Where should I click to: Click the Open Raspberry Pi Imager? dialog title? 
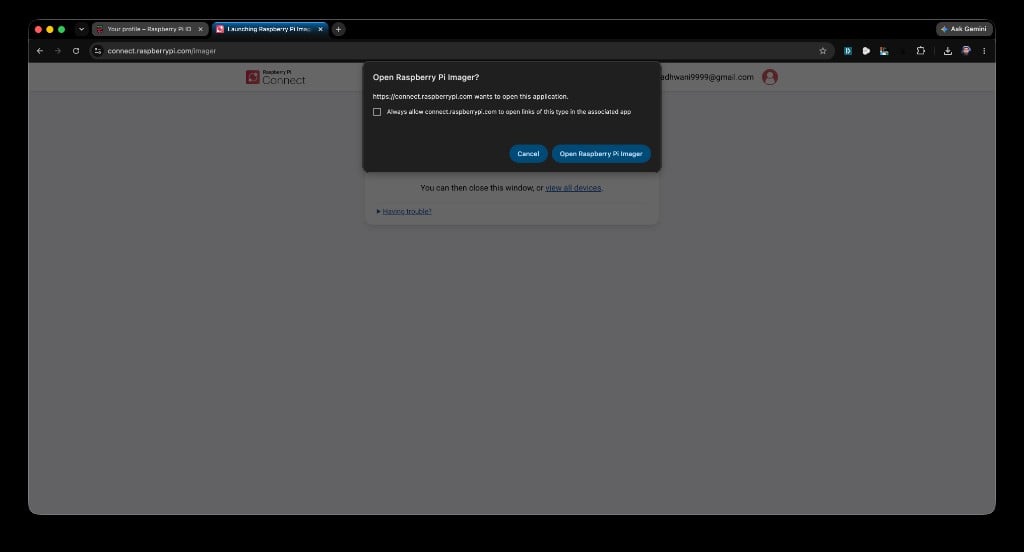tap(426, 77)
